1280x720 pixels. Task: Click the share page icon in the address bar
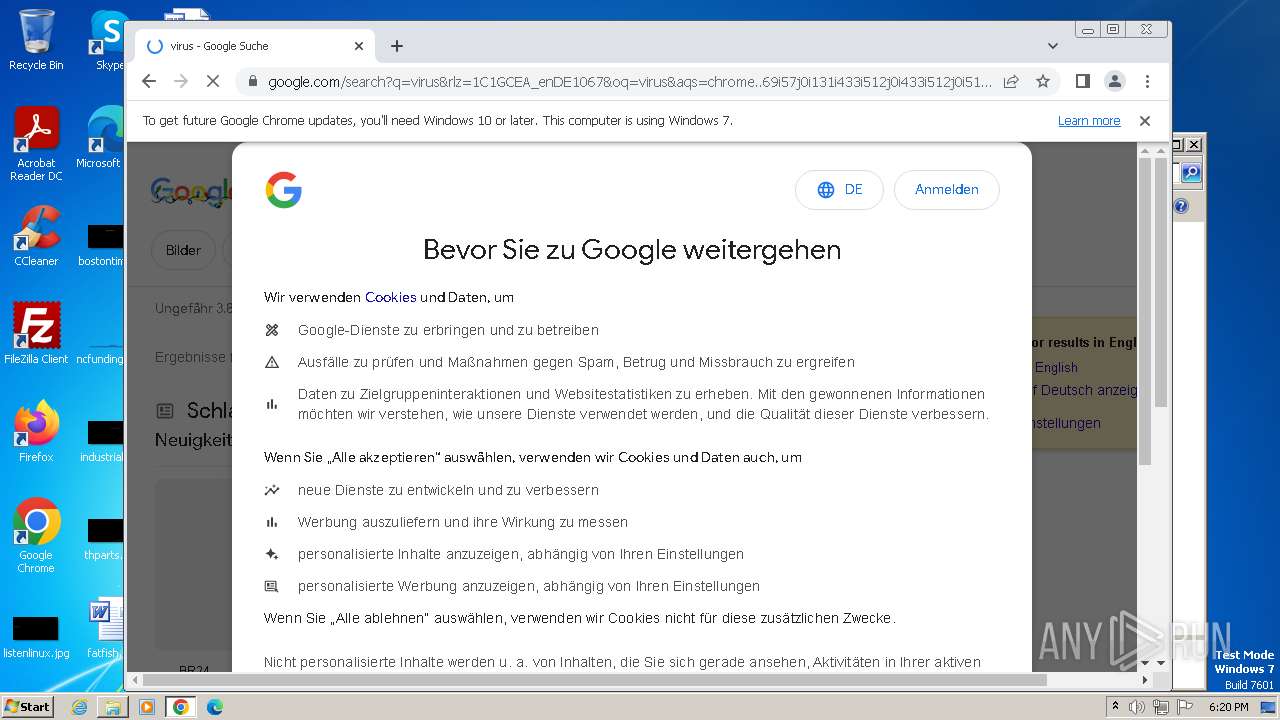[1011, 81]
